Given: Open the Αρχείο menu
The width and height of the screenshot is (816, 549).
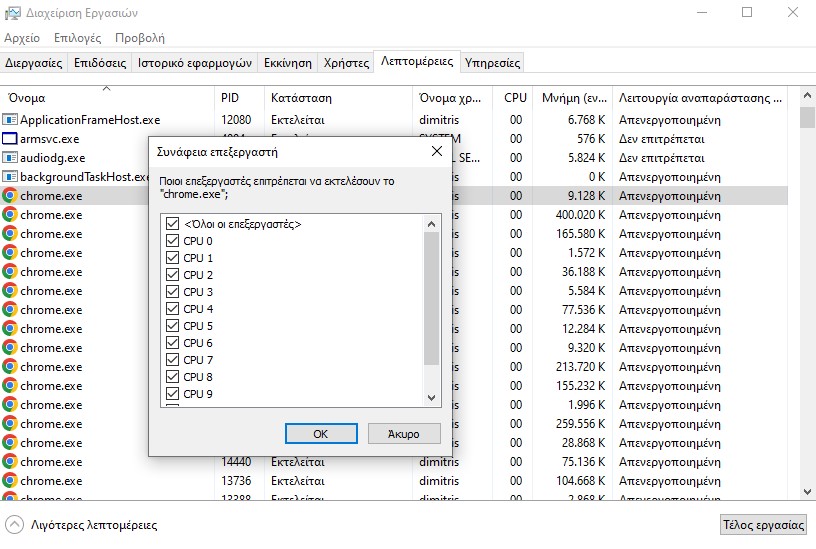Looking at the screenshot, I should click(22, 38).
